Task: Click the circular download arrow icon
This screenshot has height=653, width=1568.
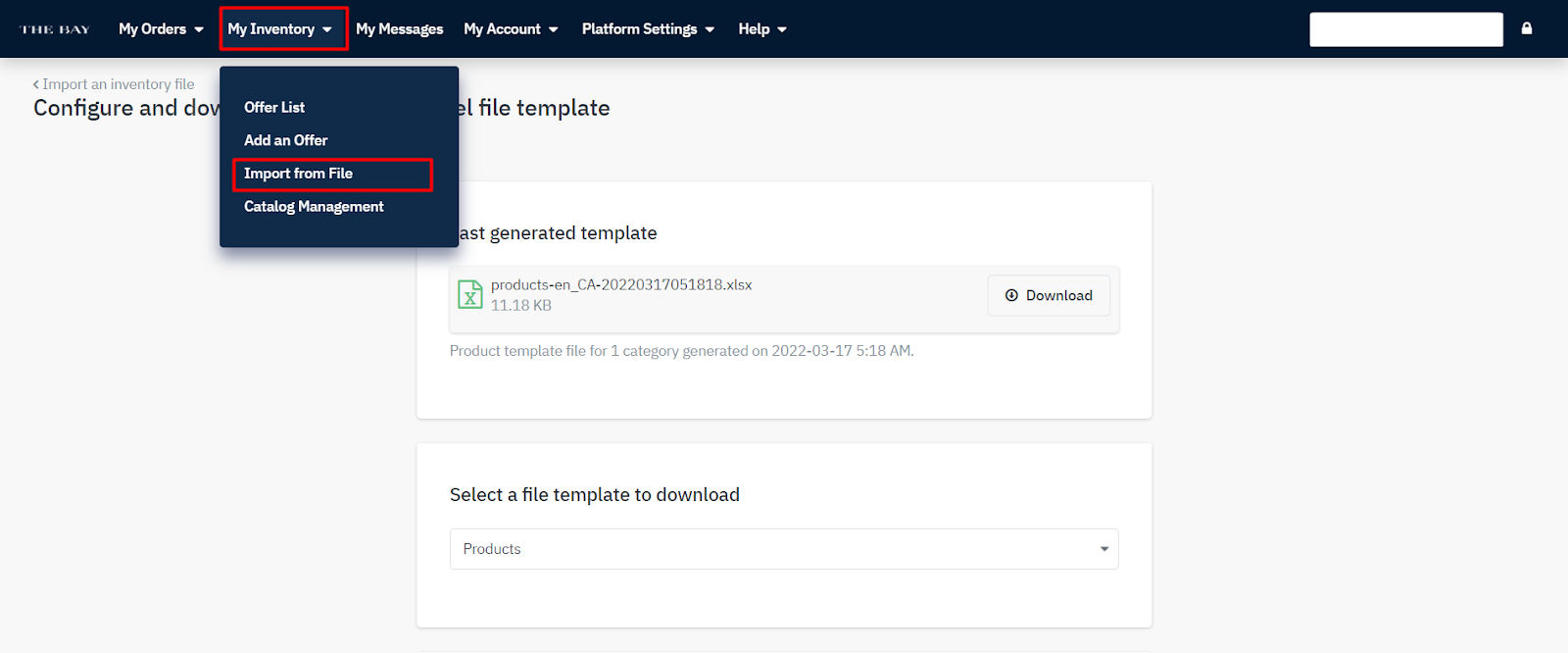Action: coord(1011,295)
